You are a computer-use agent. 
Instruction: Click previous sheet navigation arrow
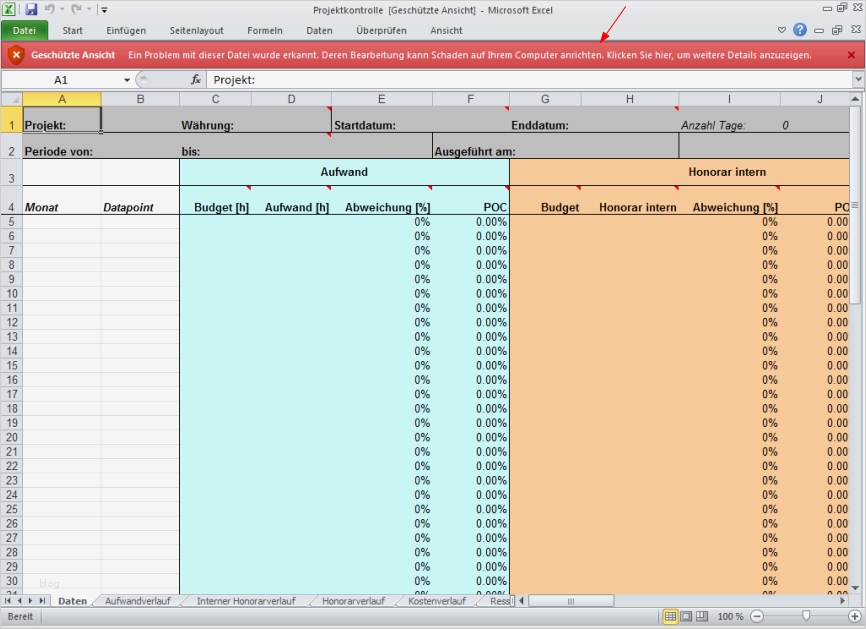(x=19, y=600)
